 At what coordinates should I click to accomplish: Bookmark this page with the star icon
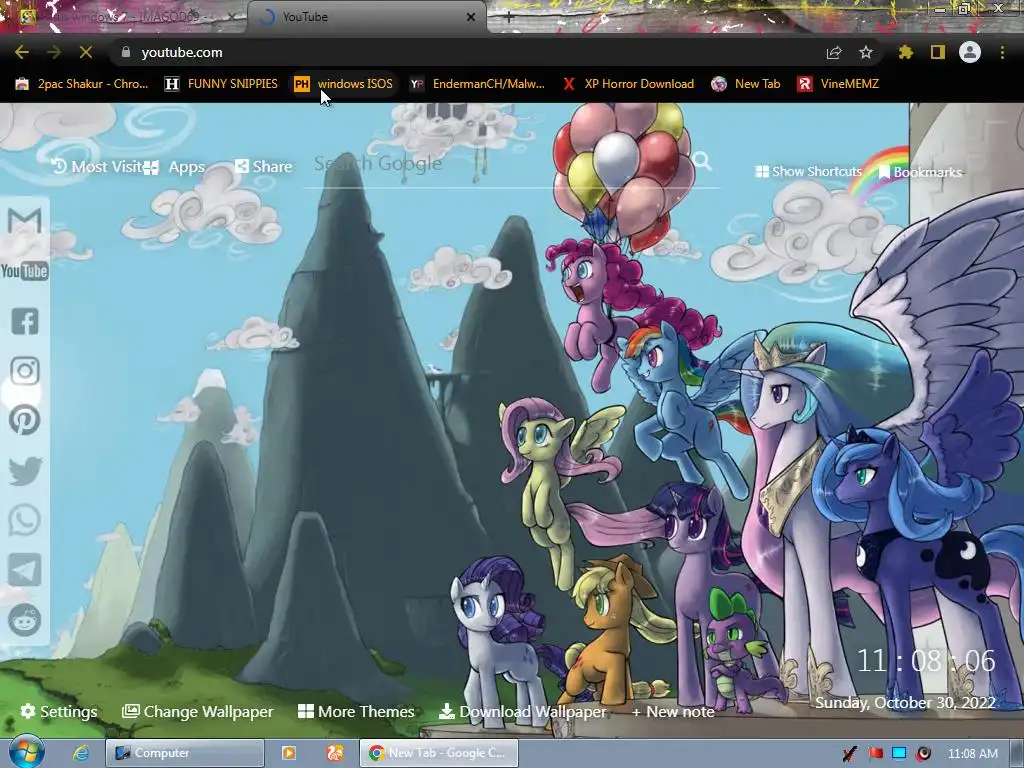[866, 52]
